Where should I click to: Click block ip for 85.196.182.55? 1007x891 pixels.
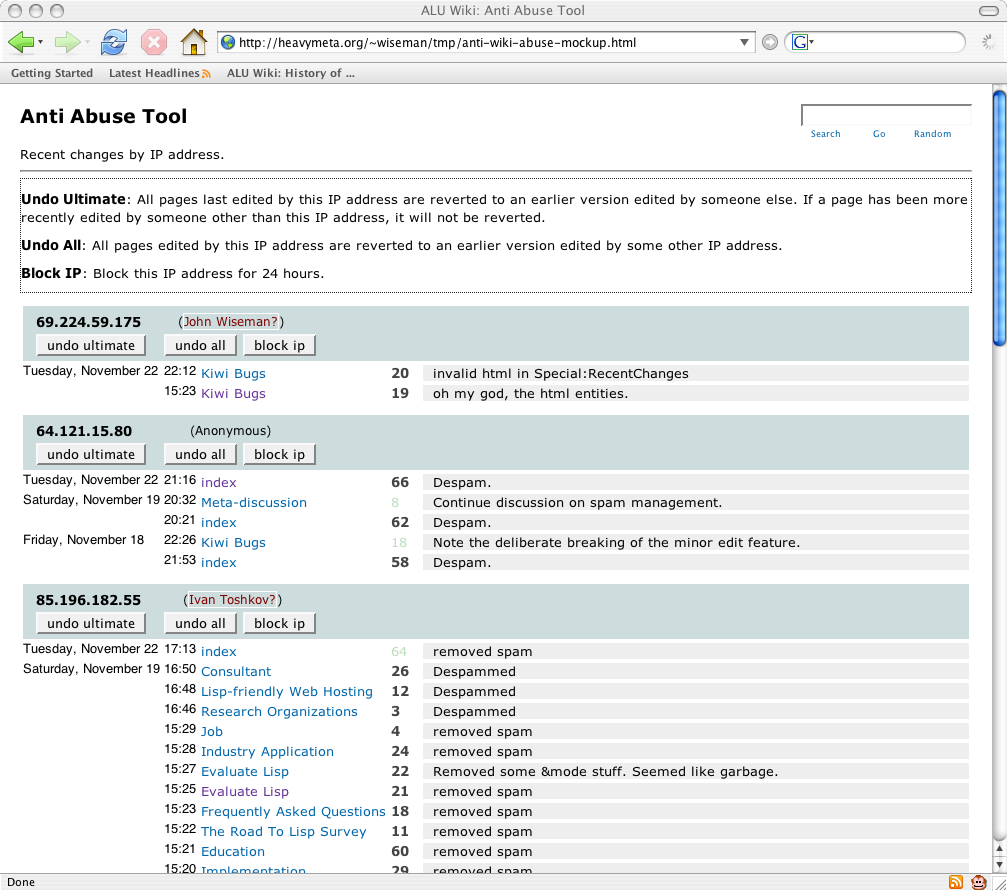pos(279,623)
